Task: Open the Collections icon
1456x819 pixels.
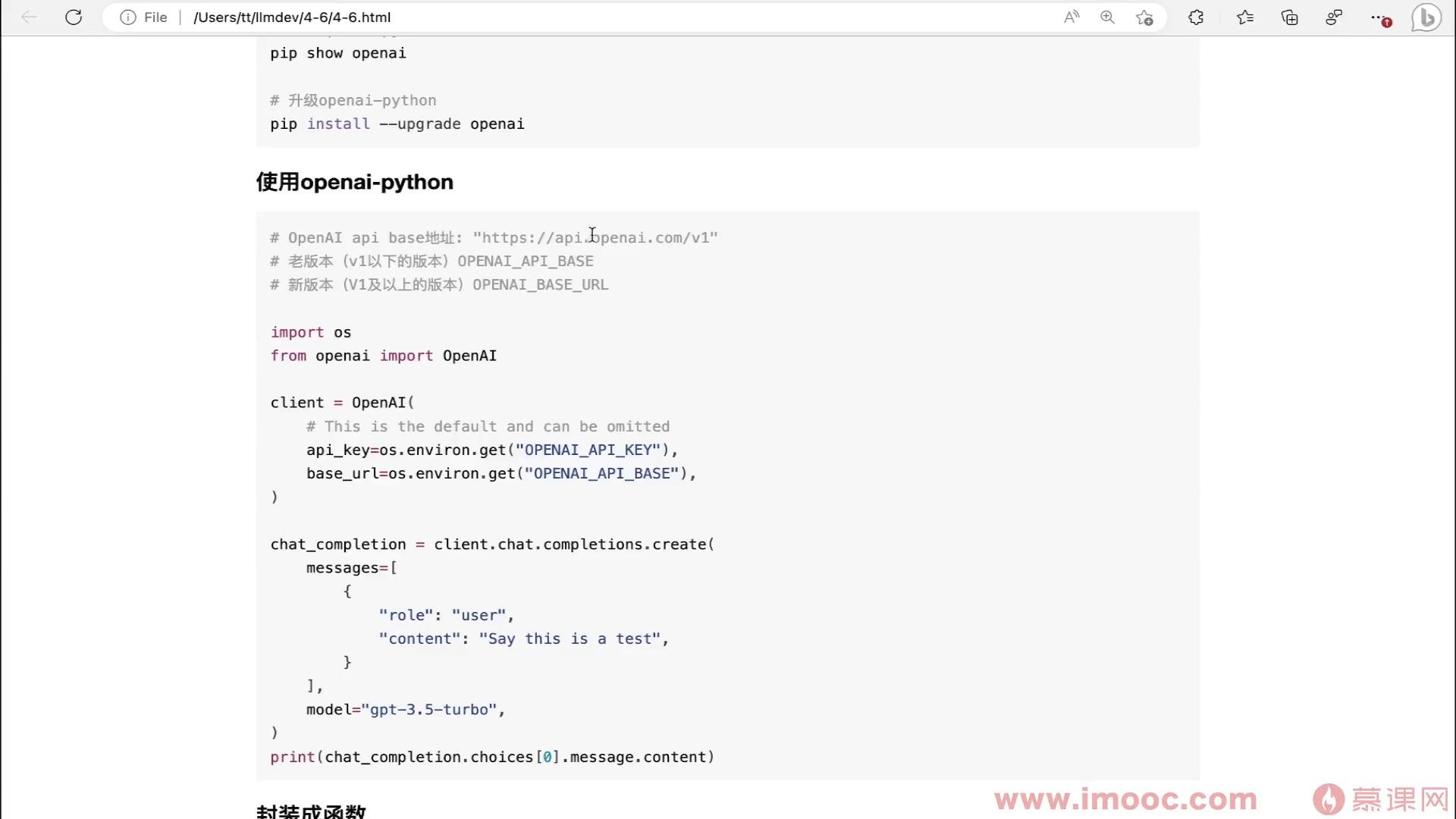Action: click(1289, 17)
